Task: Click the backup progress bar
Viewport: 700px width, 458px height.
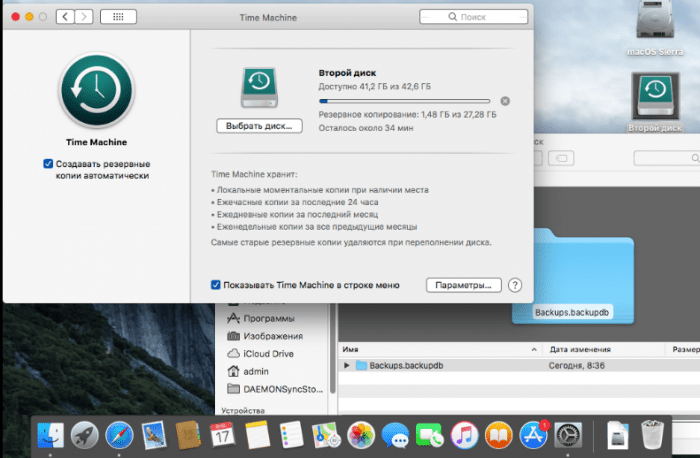Action: click(x=404, y=101)
